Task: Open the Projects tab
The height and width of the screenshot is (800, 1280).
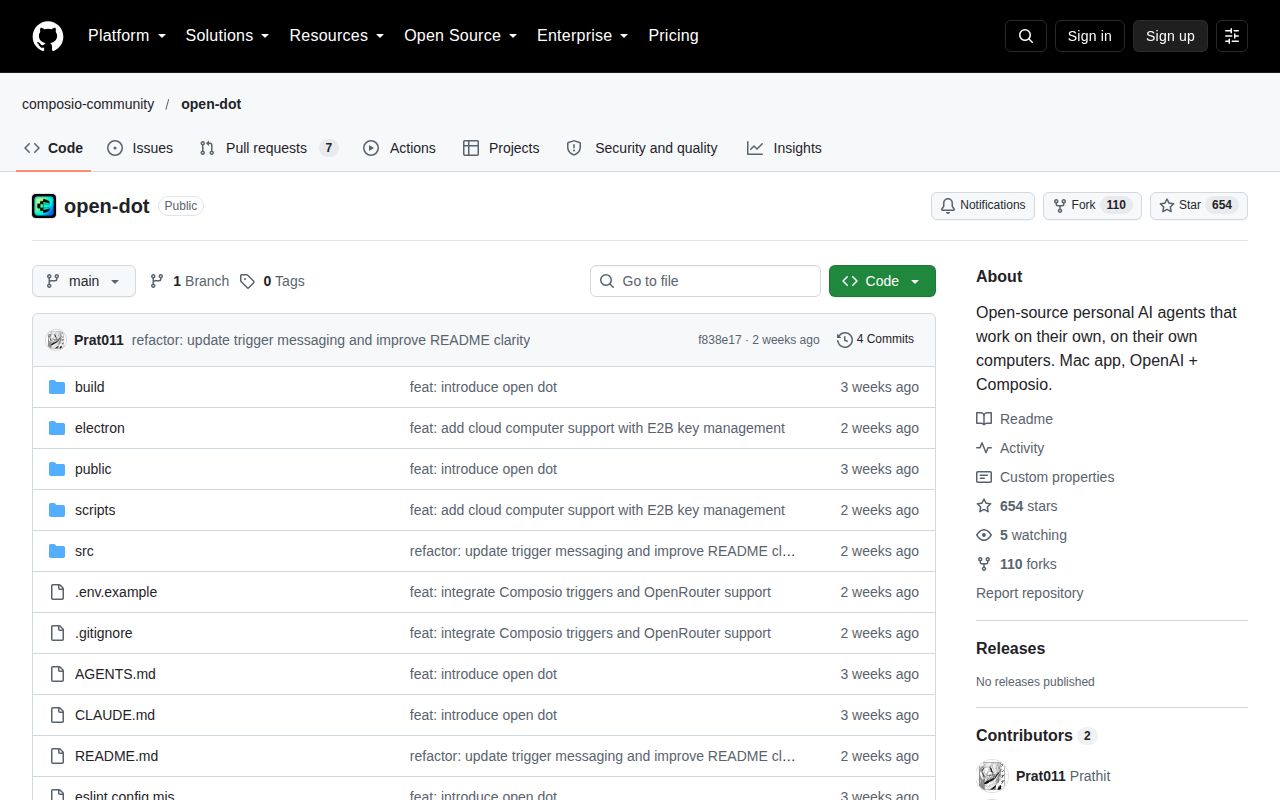Action: pyautogui.click(x=501, y=148)
